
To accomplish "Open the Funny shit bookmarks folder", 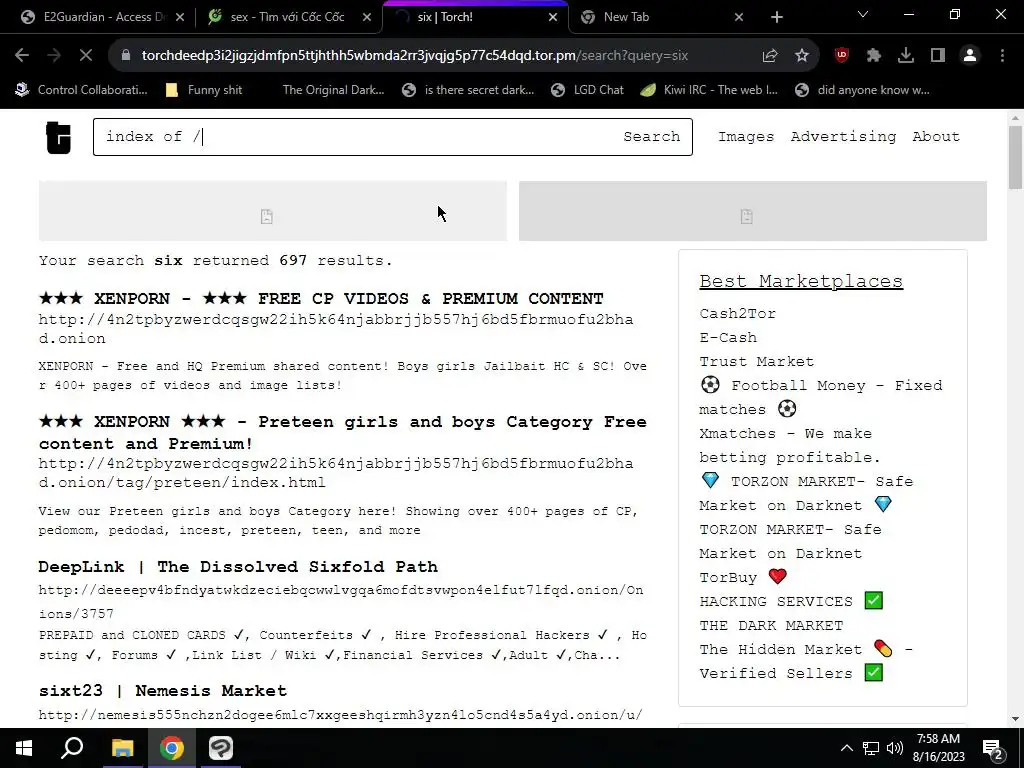I will coord(204,90).
